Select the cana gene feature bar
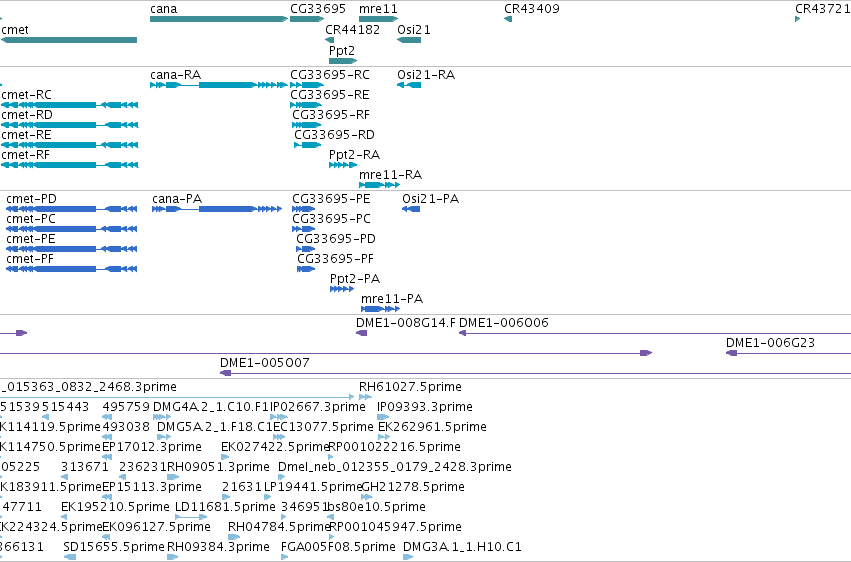 (219, 19)
